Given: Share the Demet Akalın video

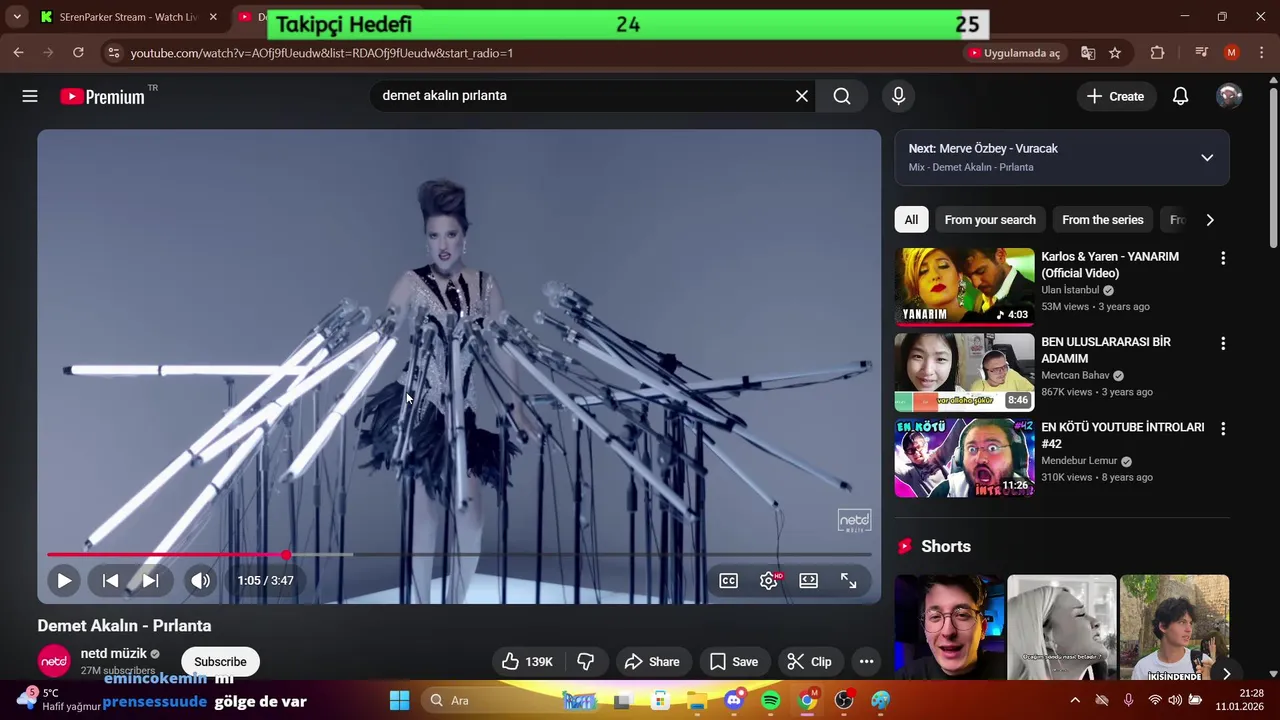Looking at the screenshot, I should (x=652, y=661).
